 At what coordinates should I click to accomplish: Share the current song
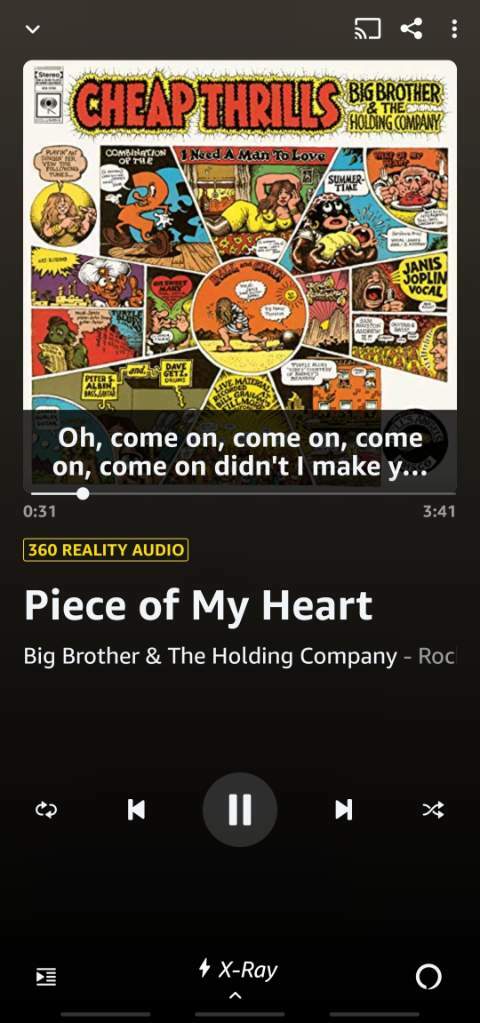(411, 29)
